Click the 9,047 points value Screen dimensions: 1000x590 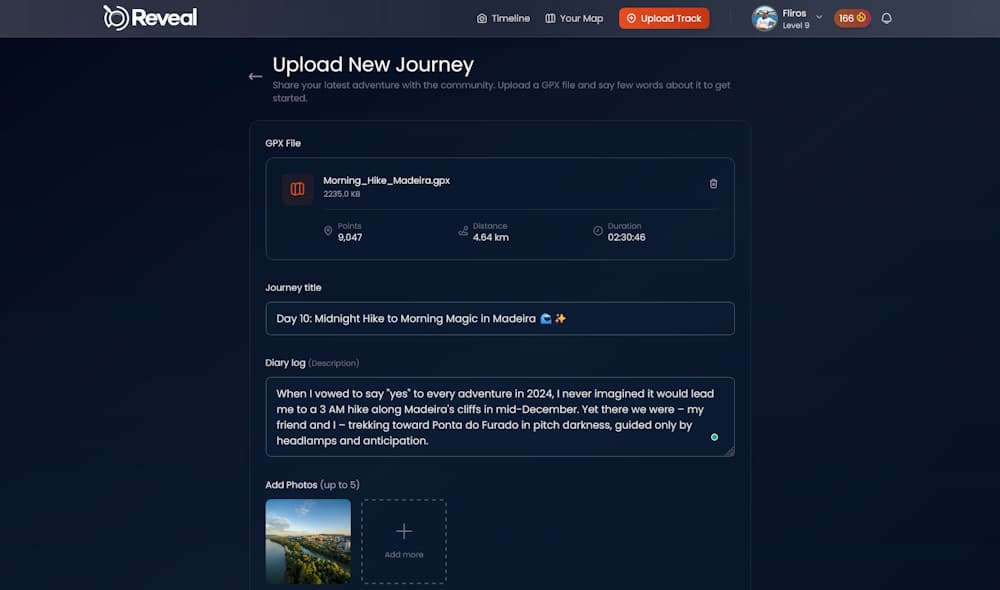coord(350,237)
